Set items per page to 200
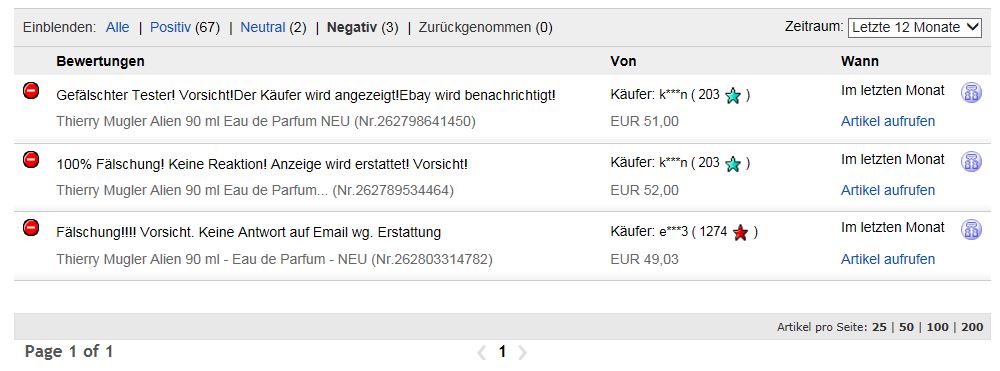 coord(972,327)
